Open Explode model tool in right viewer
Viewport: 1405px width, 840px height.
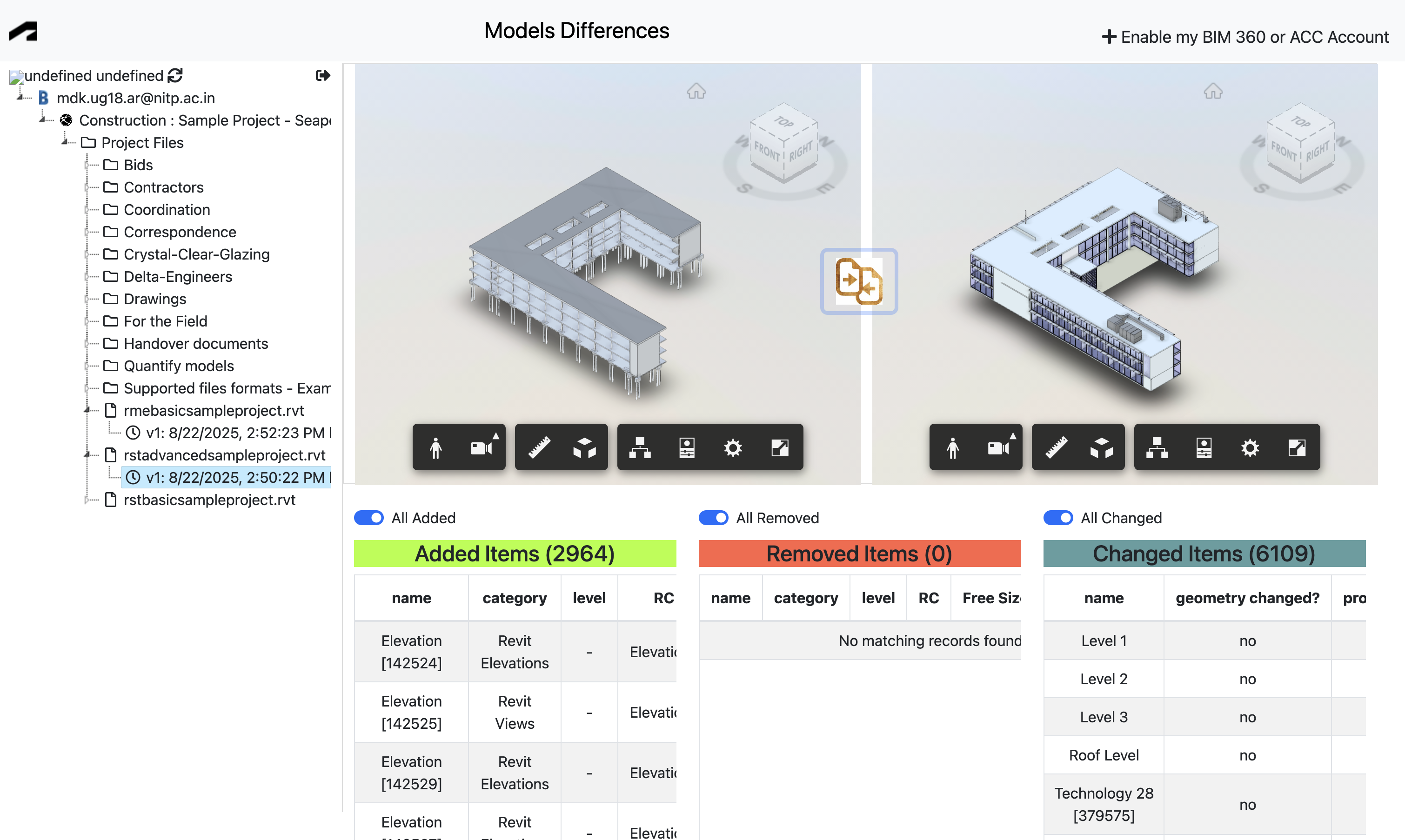pos(1102,448)
